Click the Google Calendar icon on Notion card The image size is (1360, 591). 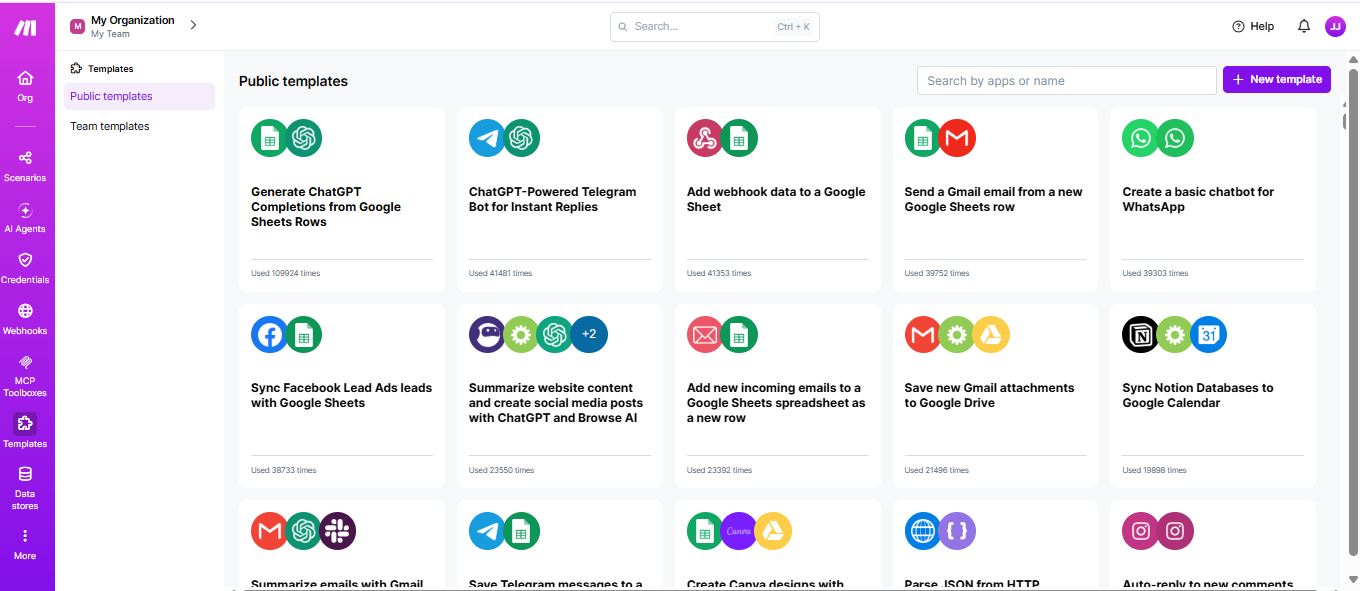click(1209, 334)
